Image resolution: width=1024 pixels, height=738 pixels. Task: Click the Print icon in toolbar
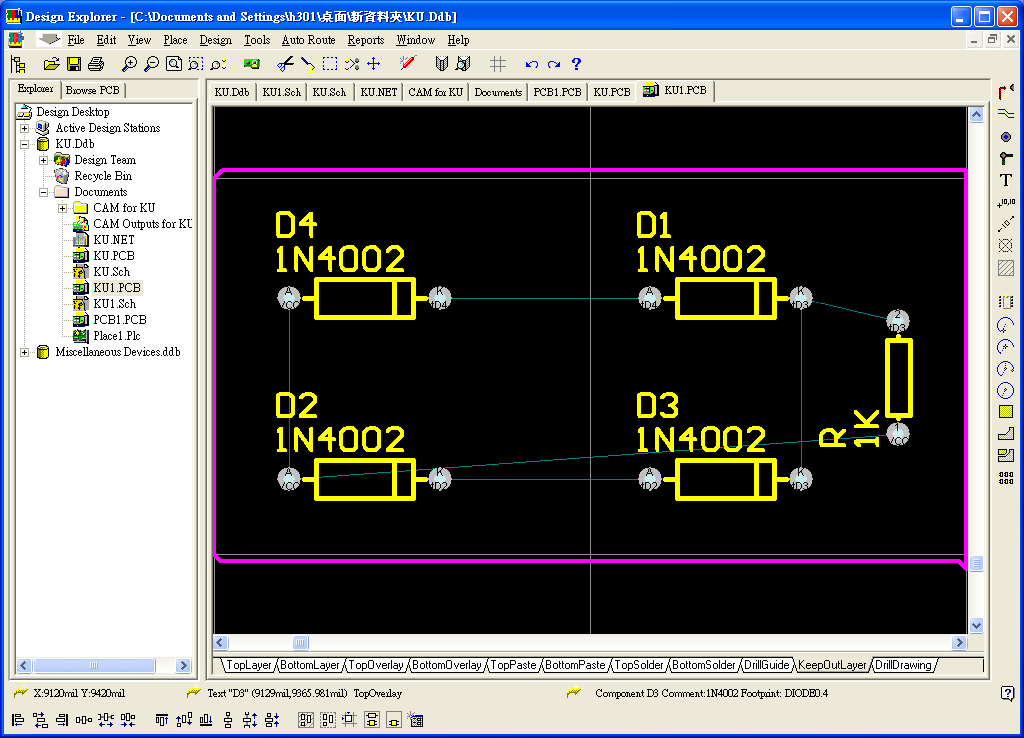click(x=96, y=64)
